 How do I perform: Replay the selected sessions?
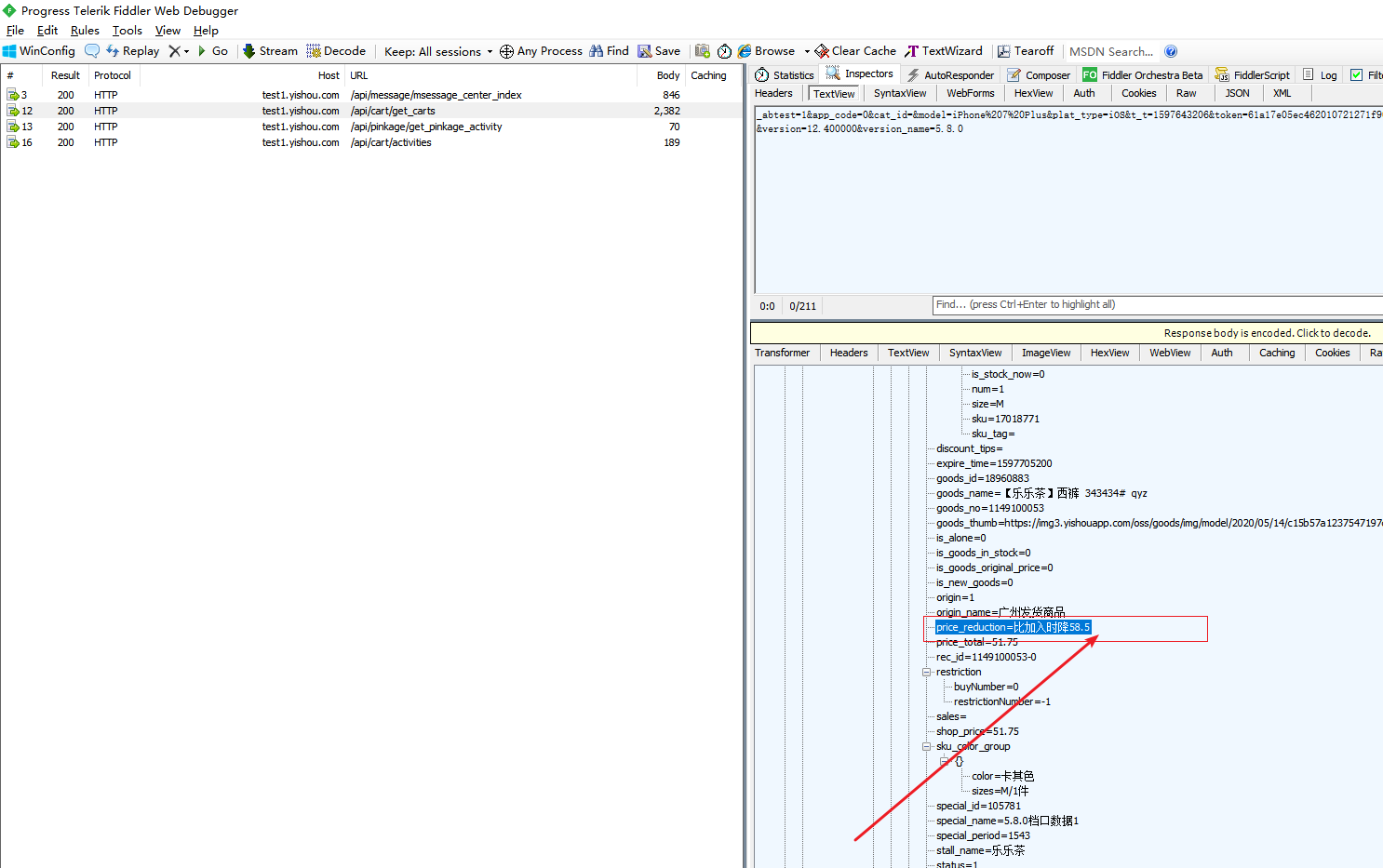click(x=132, y=51)
